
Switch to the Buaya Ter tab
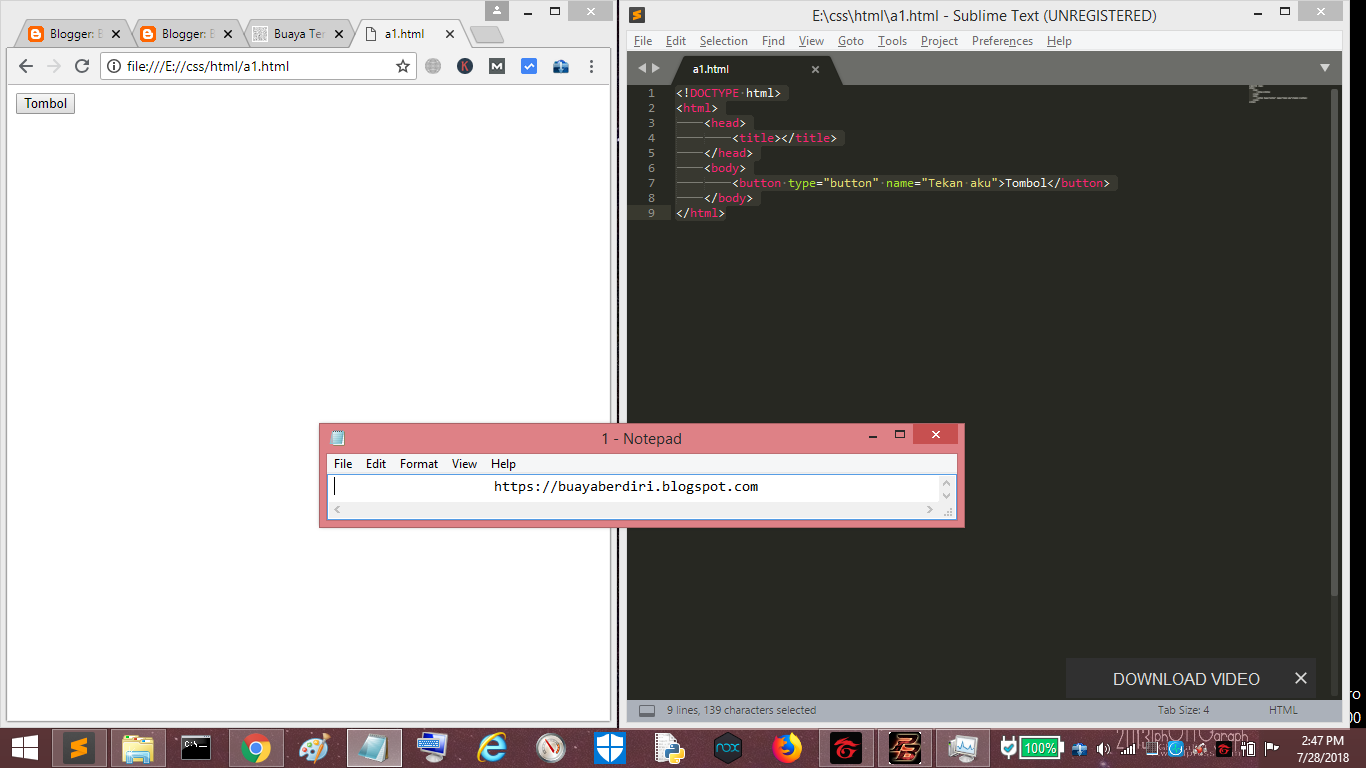tap(298, 34)
